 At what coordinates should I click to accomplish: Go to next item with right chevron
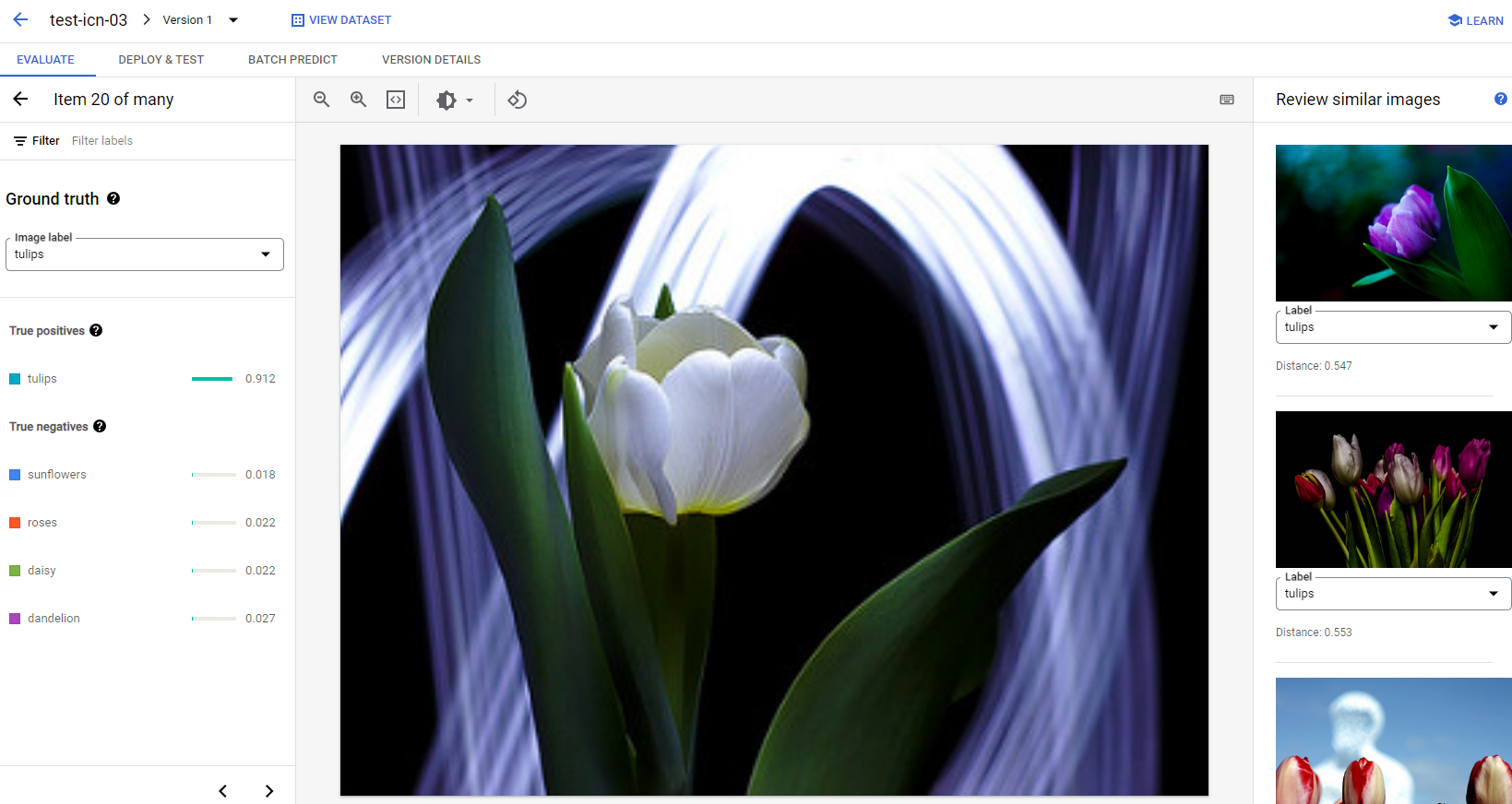[x=268, y=791]
